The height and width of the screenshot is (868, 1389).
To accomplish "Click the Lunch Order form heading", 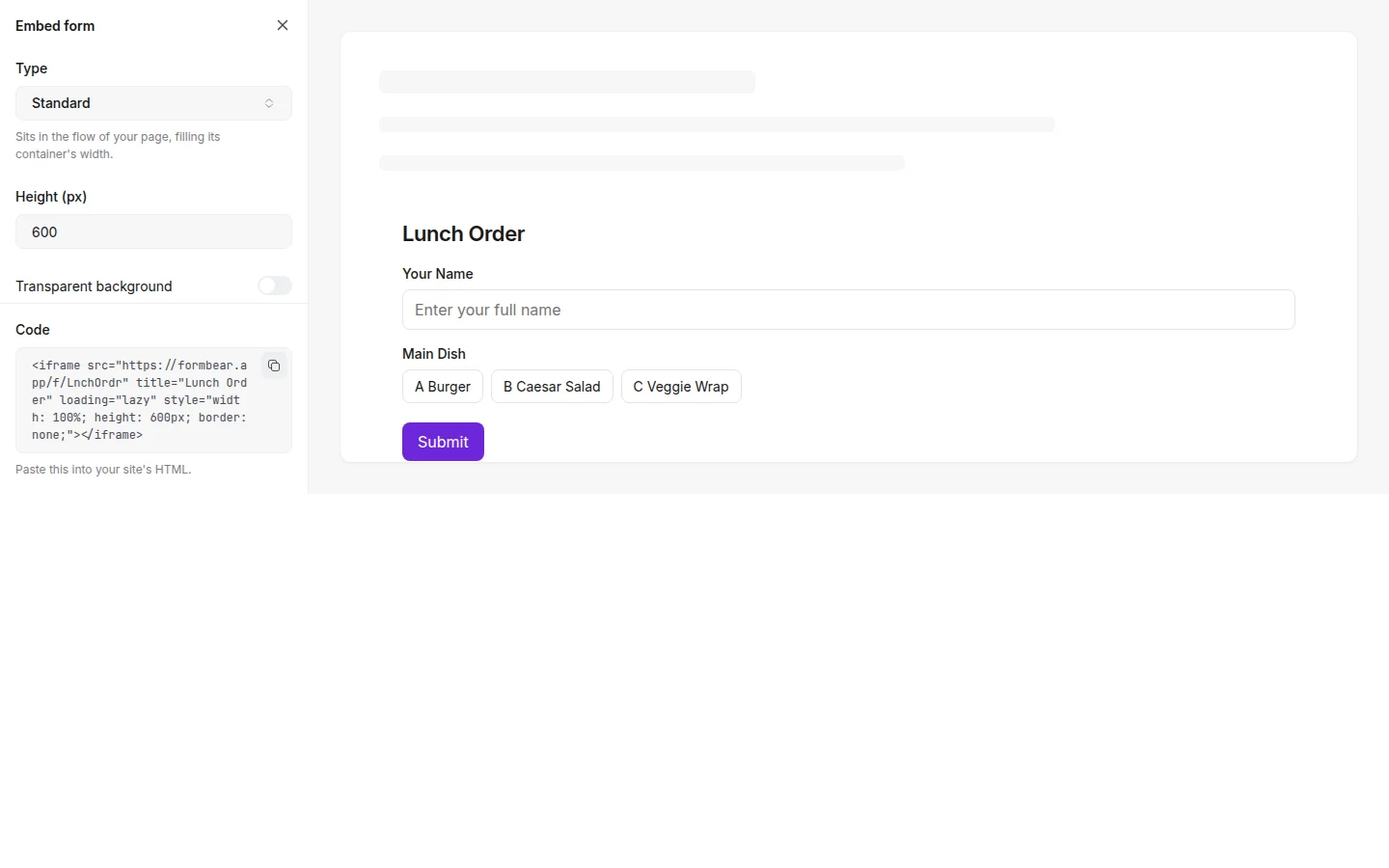I will pyautogui.click(x=463, y=233).
